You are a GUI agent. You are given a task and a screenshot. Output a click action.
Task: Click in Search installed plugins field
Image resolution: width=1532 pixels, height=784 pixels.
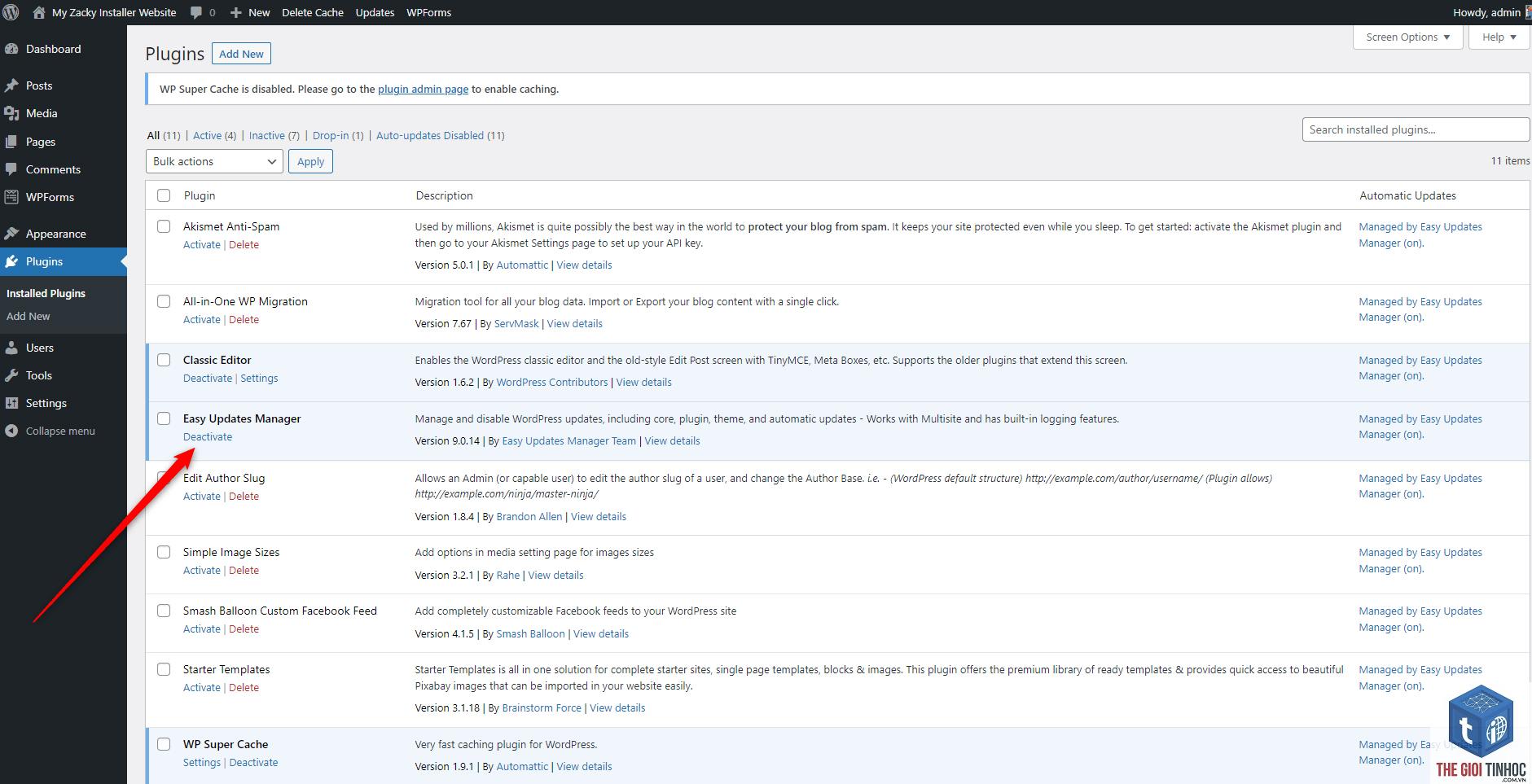(1416, 129)
